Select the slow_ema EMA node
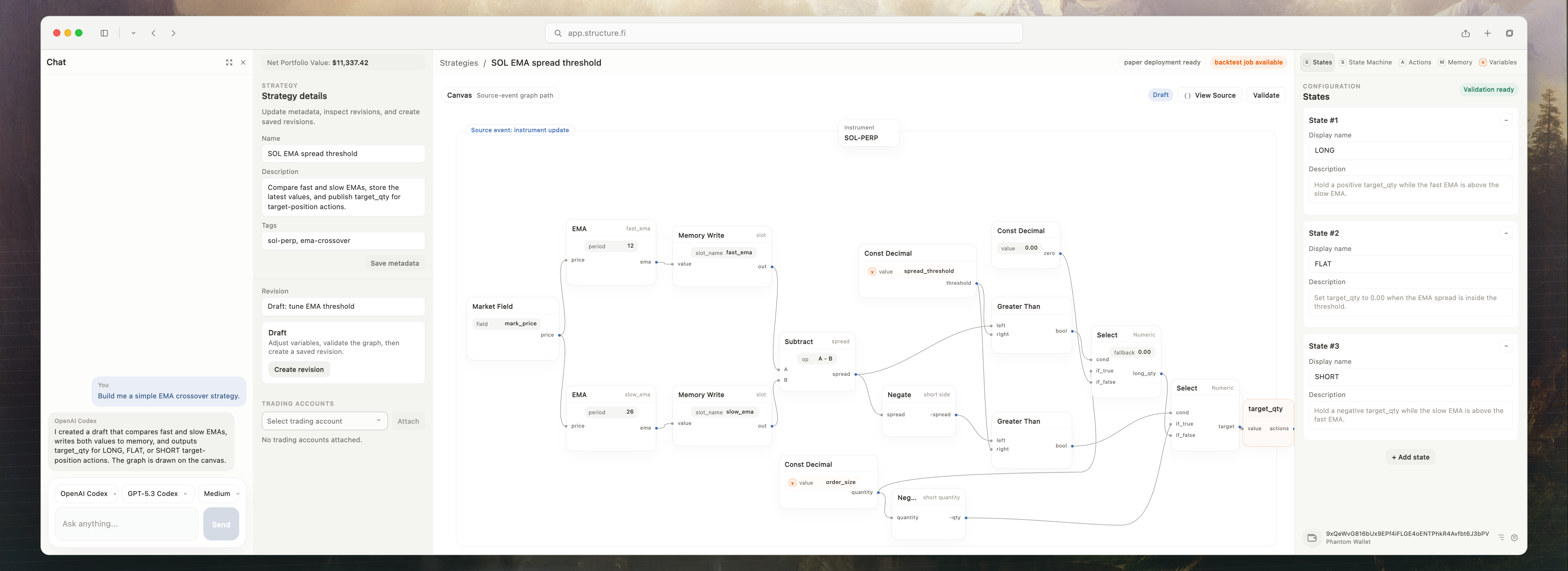This screenshot has height=571, width=1568. pos(611,418)
